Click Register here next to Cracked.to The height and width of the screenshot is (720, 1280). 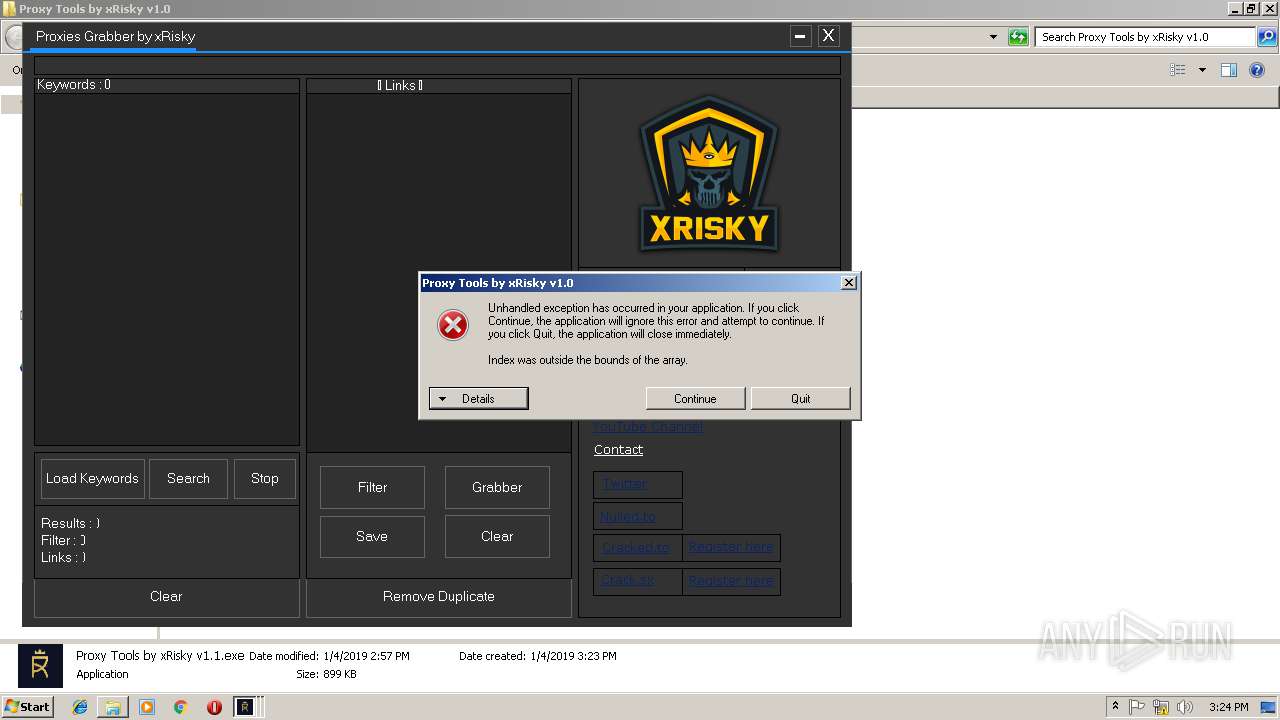click(x=731, y=548)
